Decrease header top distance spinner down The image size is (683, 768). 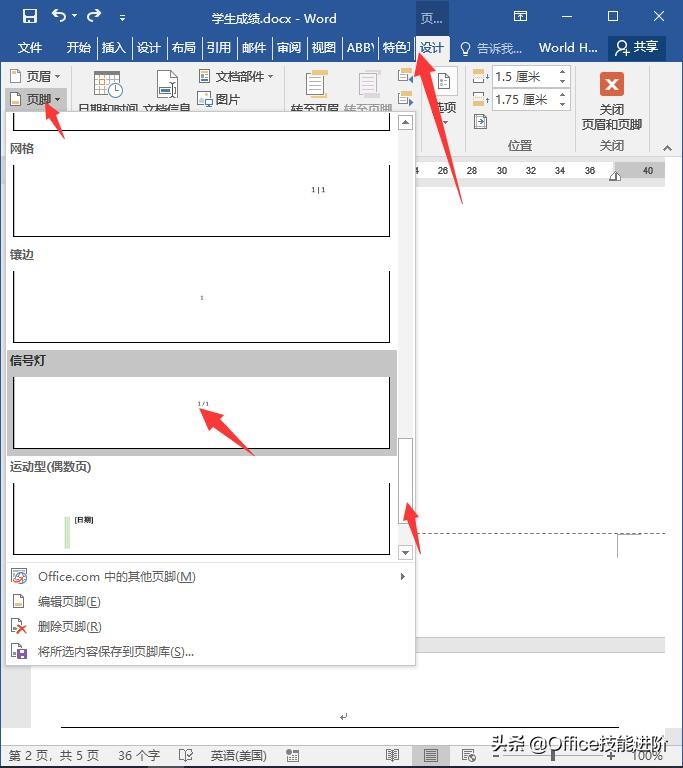click(x=562, y=81)
